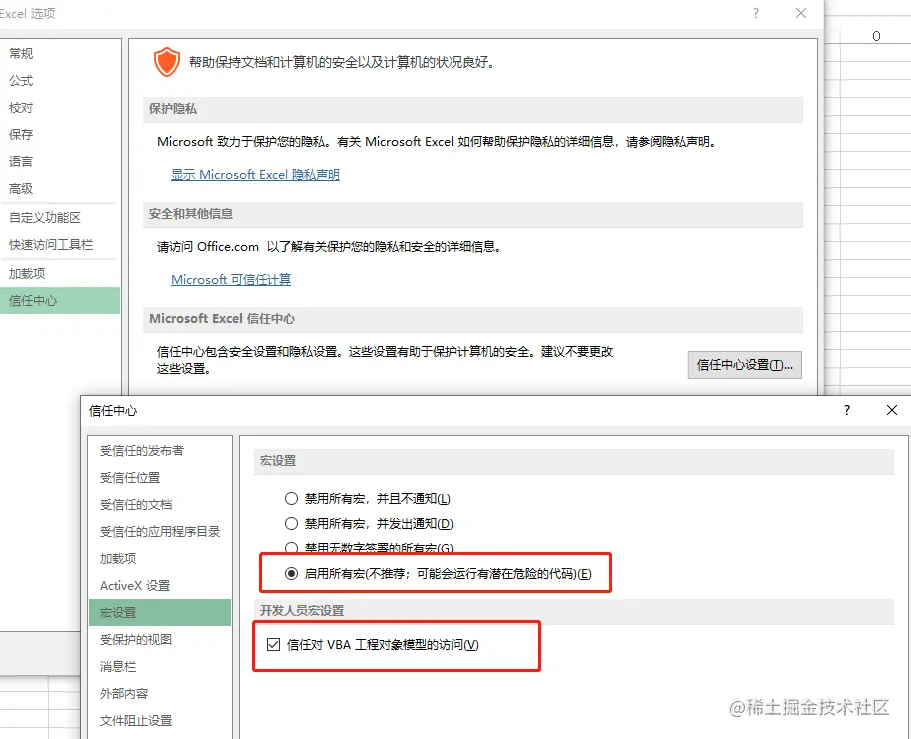Open 外部内容 section in Trust Center

[x=160, y=694]
